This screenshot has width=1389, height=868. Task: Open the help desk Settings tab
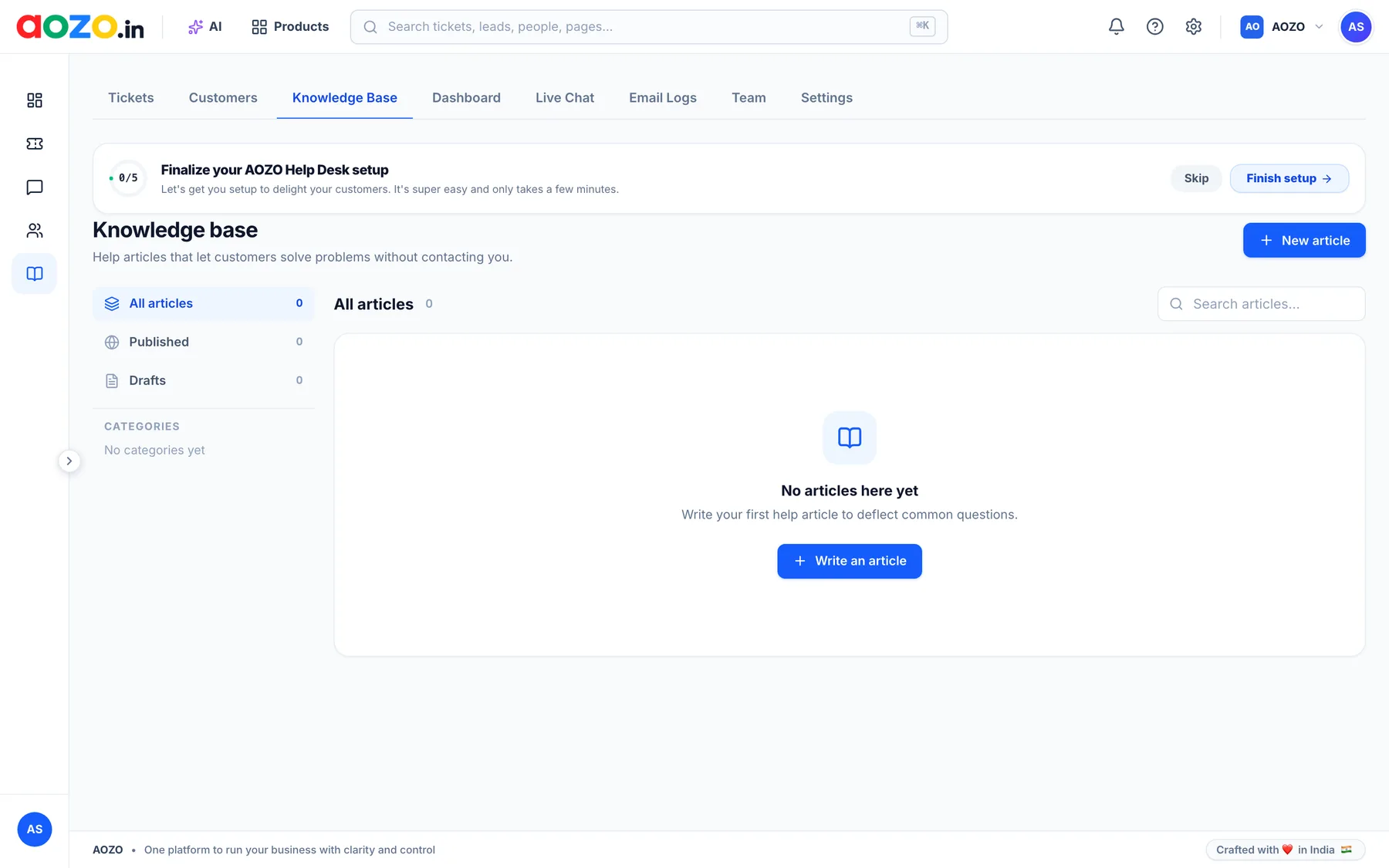[x=826, y=98]
